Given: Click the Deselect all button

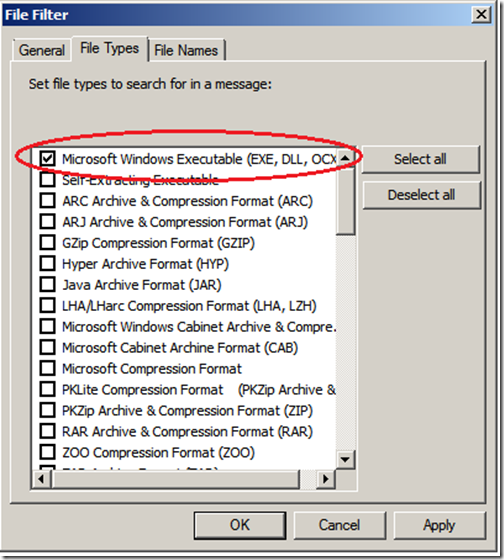Looking at the screenshot, I should (x=421, y=195).
